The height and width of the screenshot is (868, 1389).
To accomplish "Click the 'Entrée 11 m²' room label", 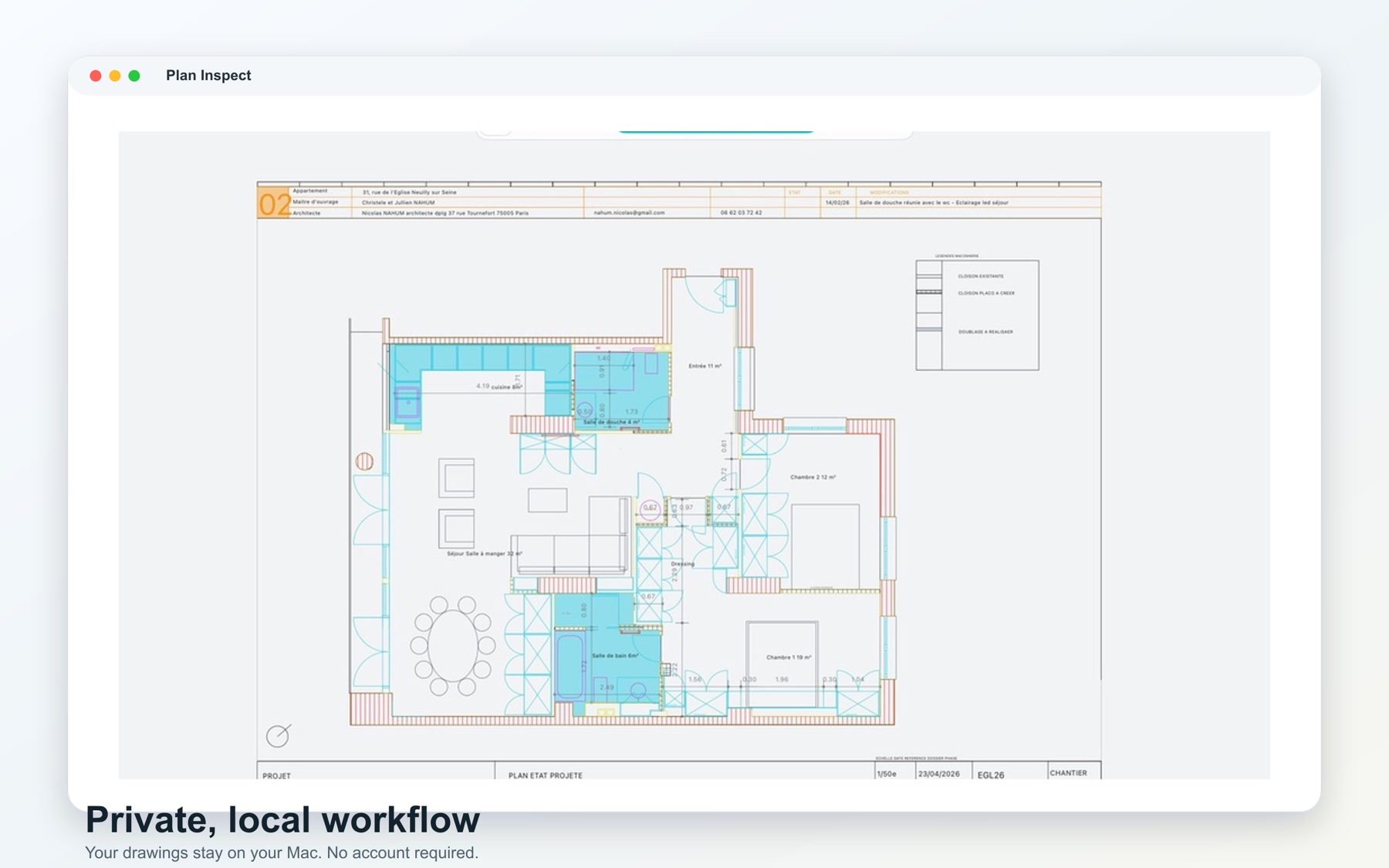I will tap(705, 366).
